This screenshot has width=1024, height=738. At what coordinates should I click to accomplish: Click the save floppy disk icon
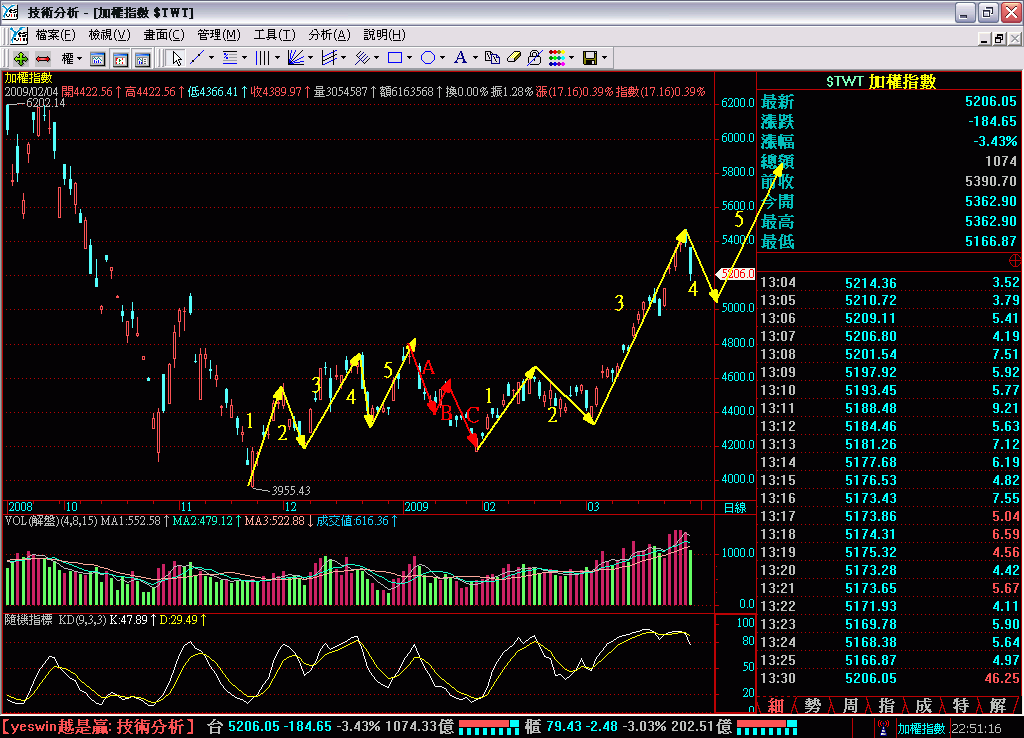click(590, 58)
